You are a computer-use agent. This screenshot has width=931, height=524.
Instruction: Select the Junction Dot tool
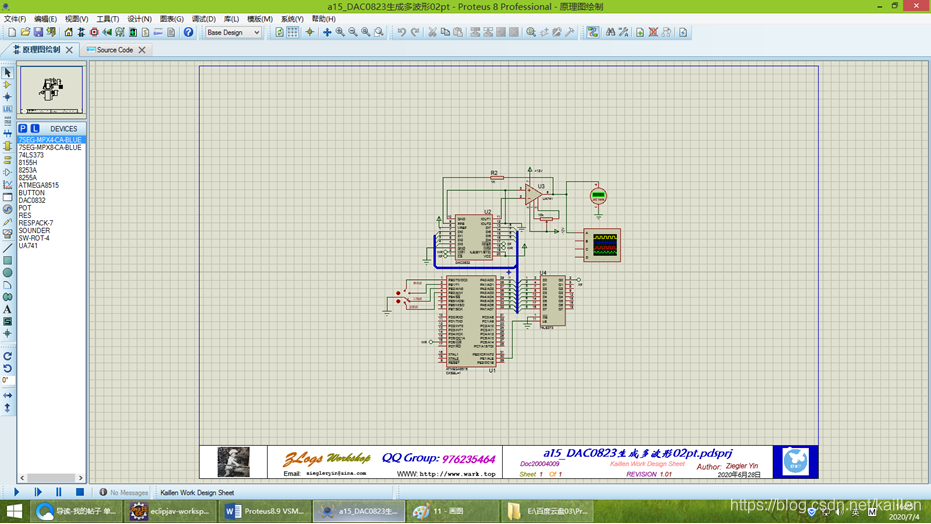tap(7, 97)
